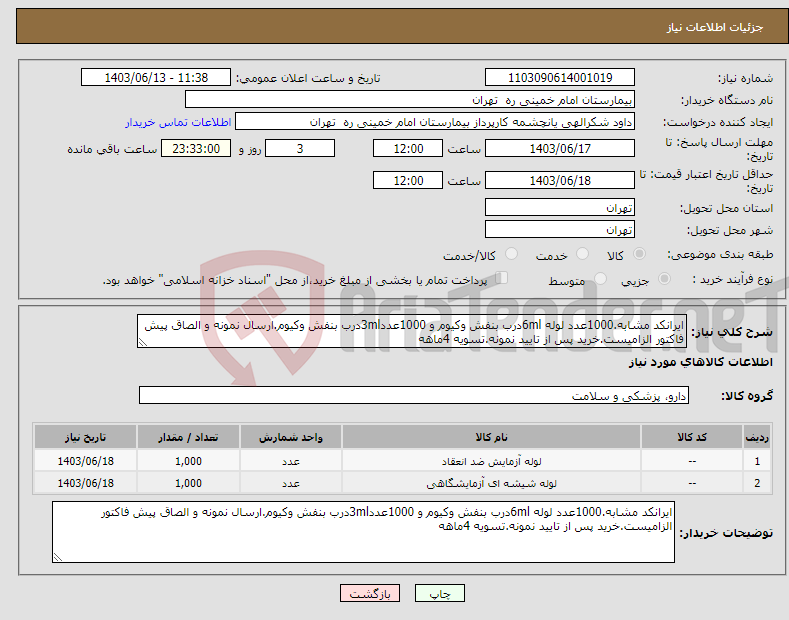Click the استان محل تحویل field

pyautogui.click(x=560, y=207)
